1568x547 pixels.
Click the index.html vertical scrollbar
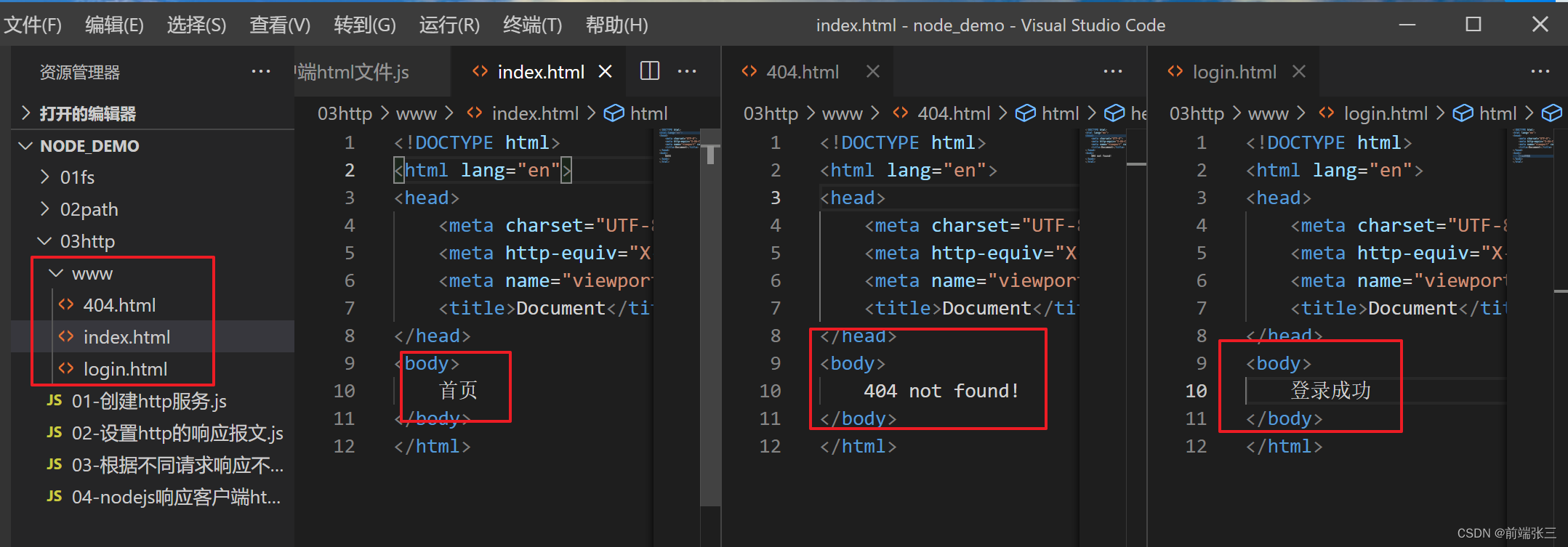[x=710, y=317]
